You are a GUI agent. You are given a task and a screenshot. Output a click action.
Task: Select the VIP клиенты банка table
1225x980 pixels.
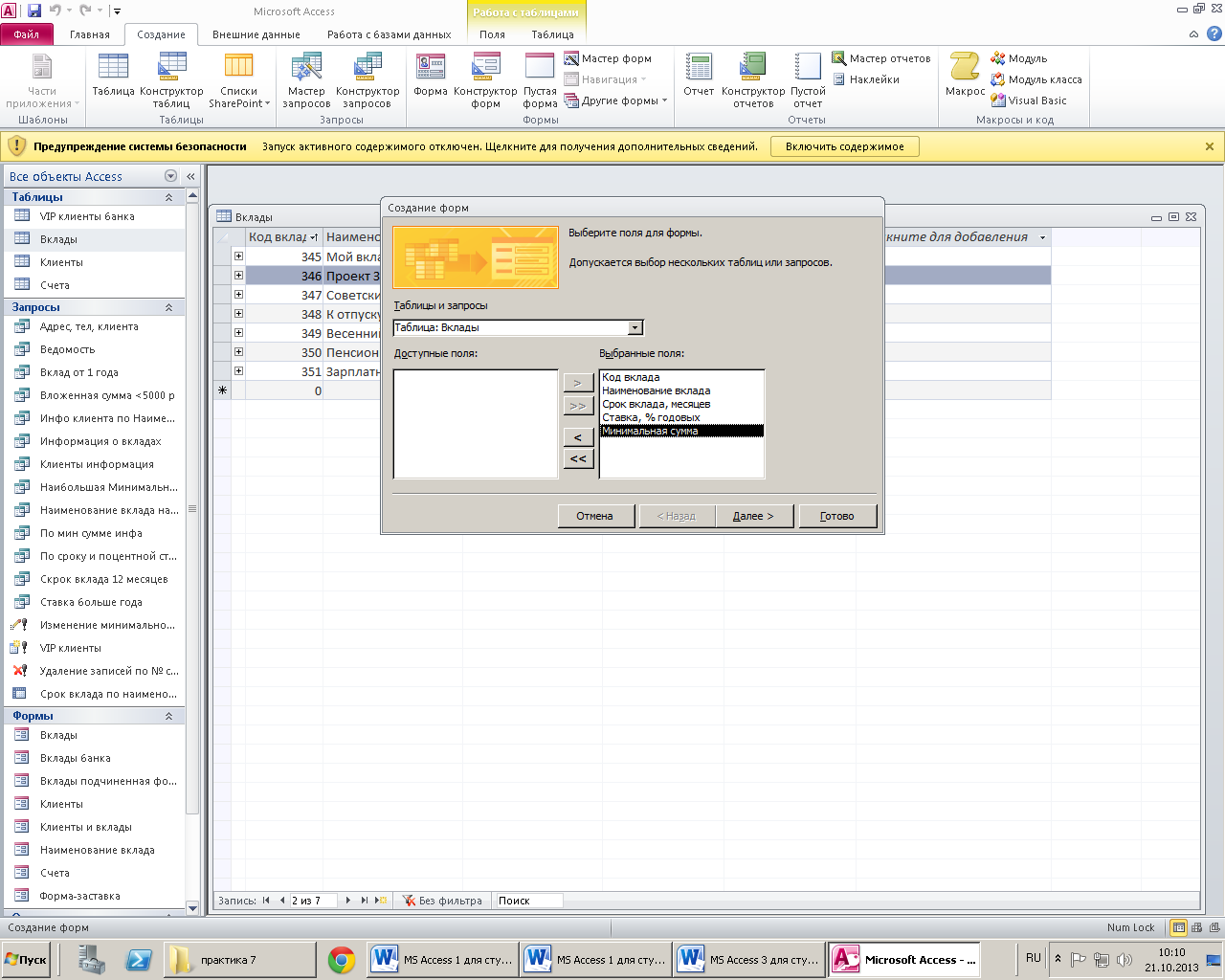[94, 216]
